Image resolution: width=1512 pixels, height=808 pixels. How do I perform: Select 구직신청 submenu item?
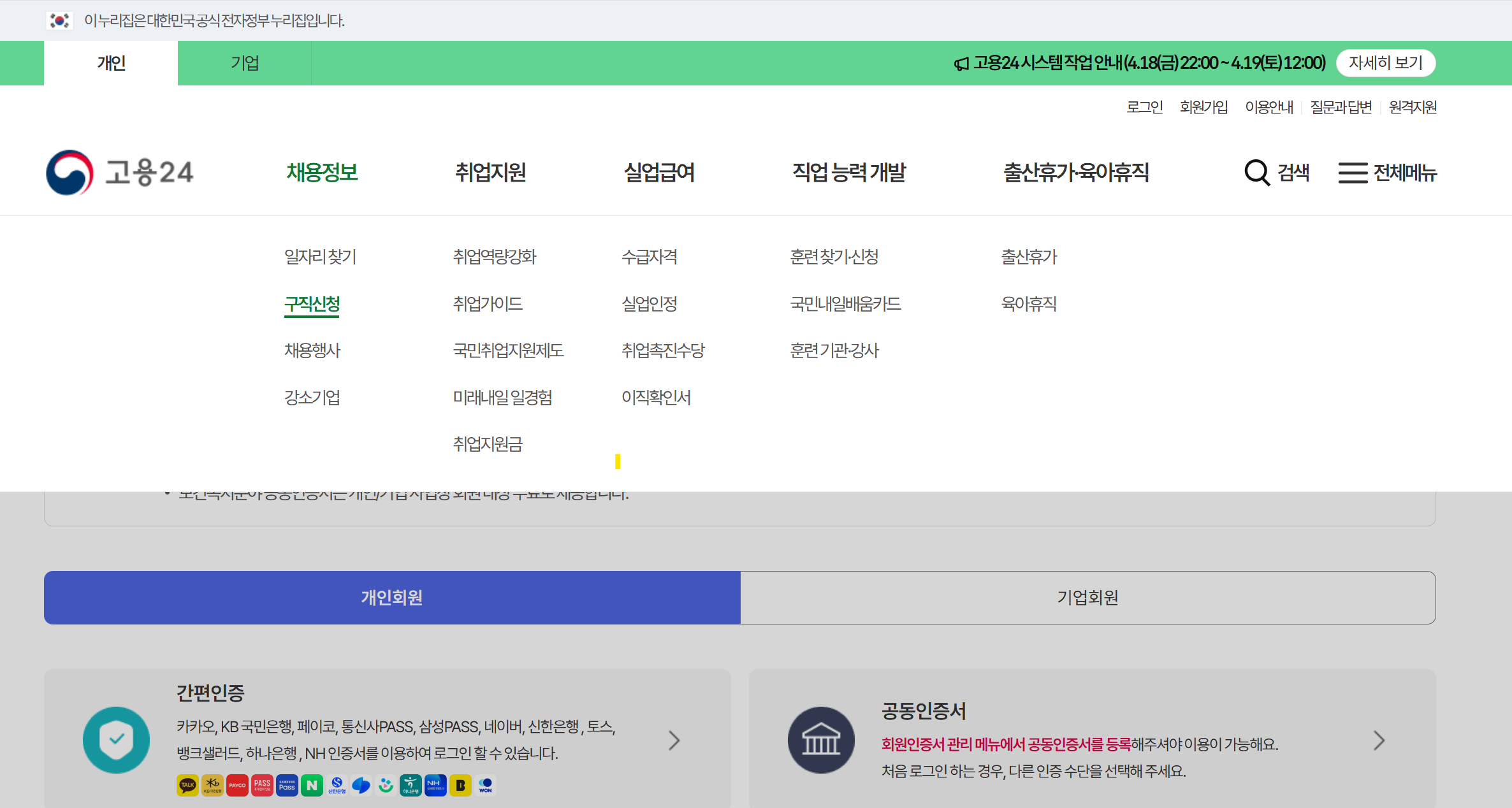(312, 304)
